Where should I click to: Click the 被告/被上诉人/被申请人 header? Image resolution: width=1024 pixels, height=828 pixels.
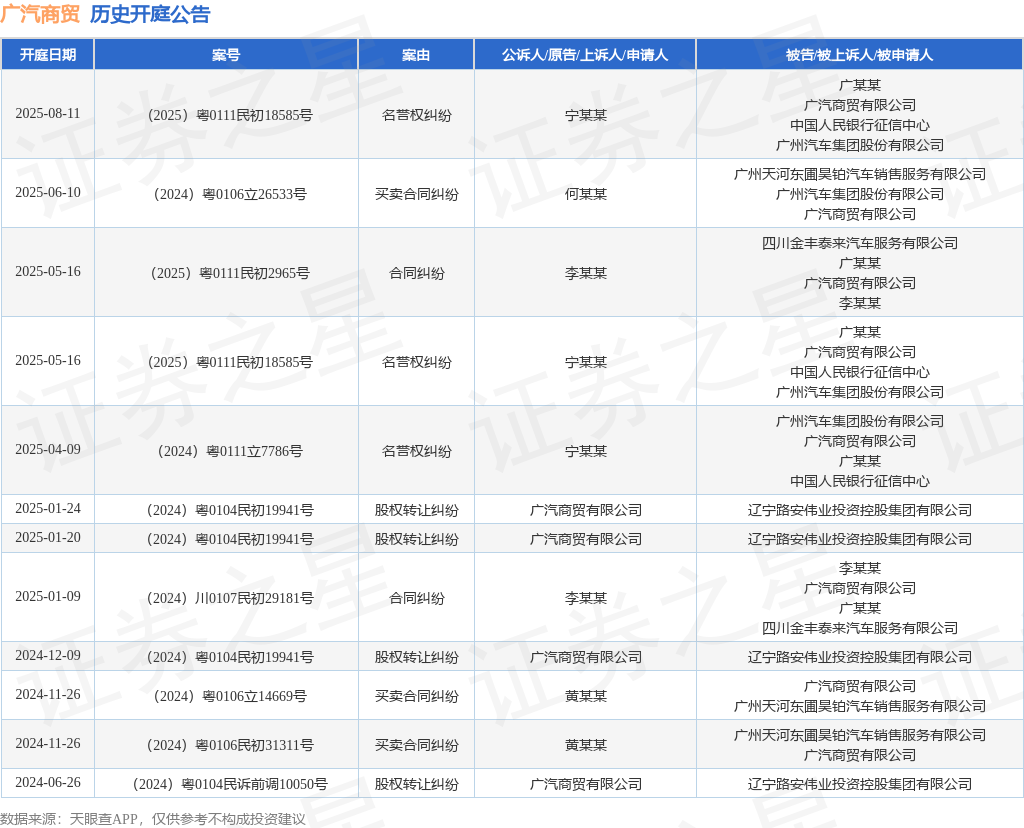[859, 55]
